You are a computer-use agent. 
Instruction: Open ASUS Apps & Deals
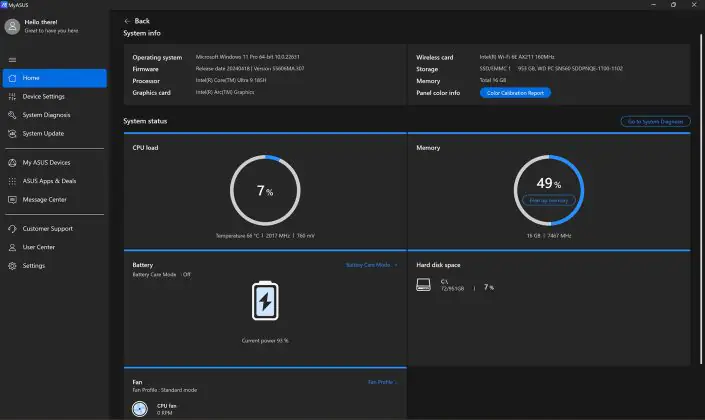coord(49,181)
